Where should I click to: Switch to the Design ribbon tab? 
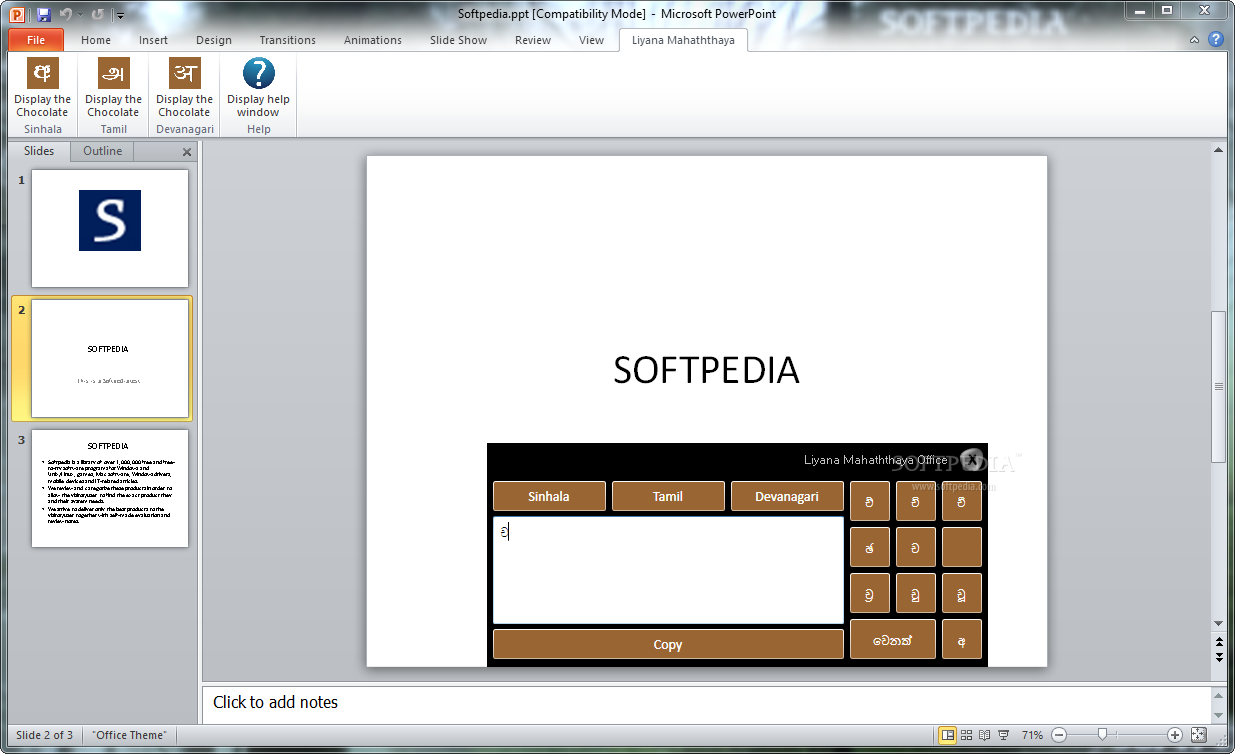click(x=214, y=40)
